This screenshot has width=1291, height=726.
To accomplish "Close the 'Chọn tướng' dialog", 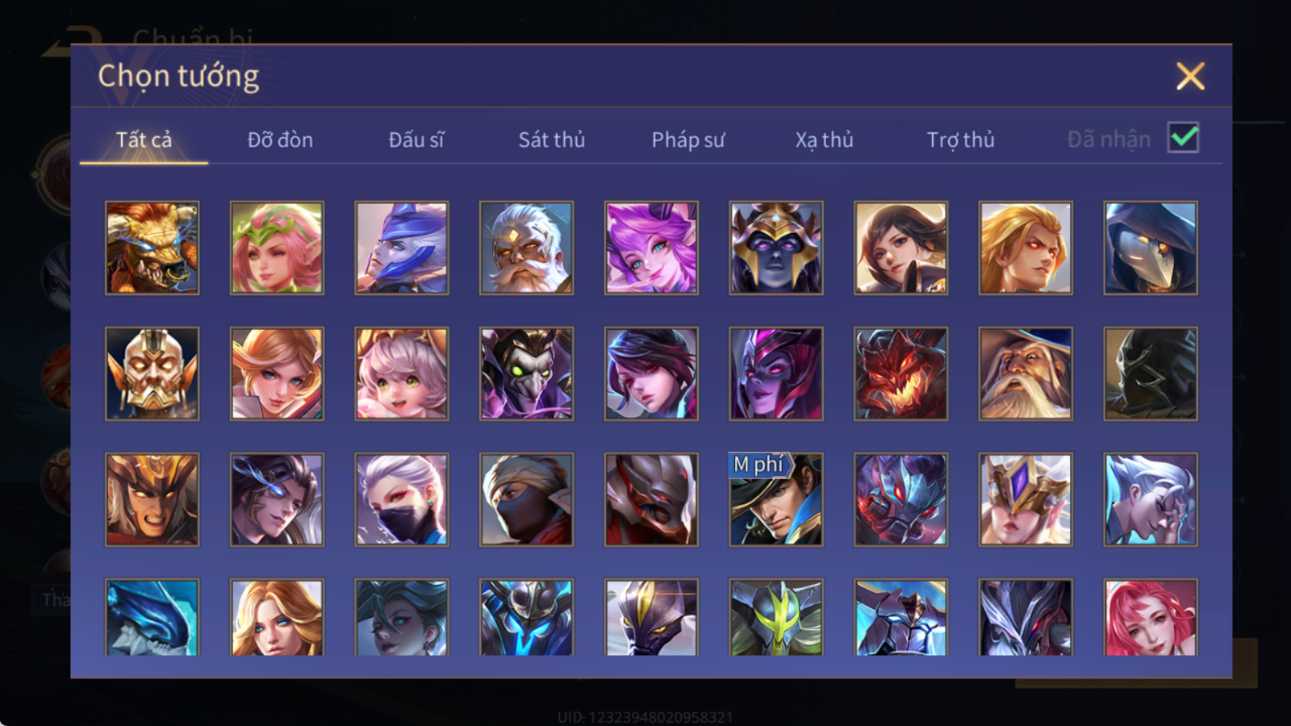I will [1190, 76].
